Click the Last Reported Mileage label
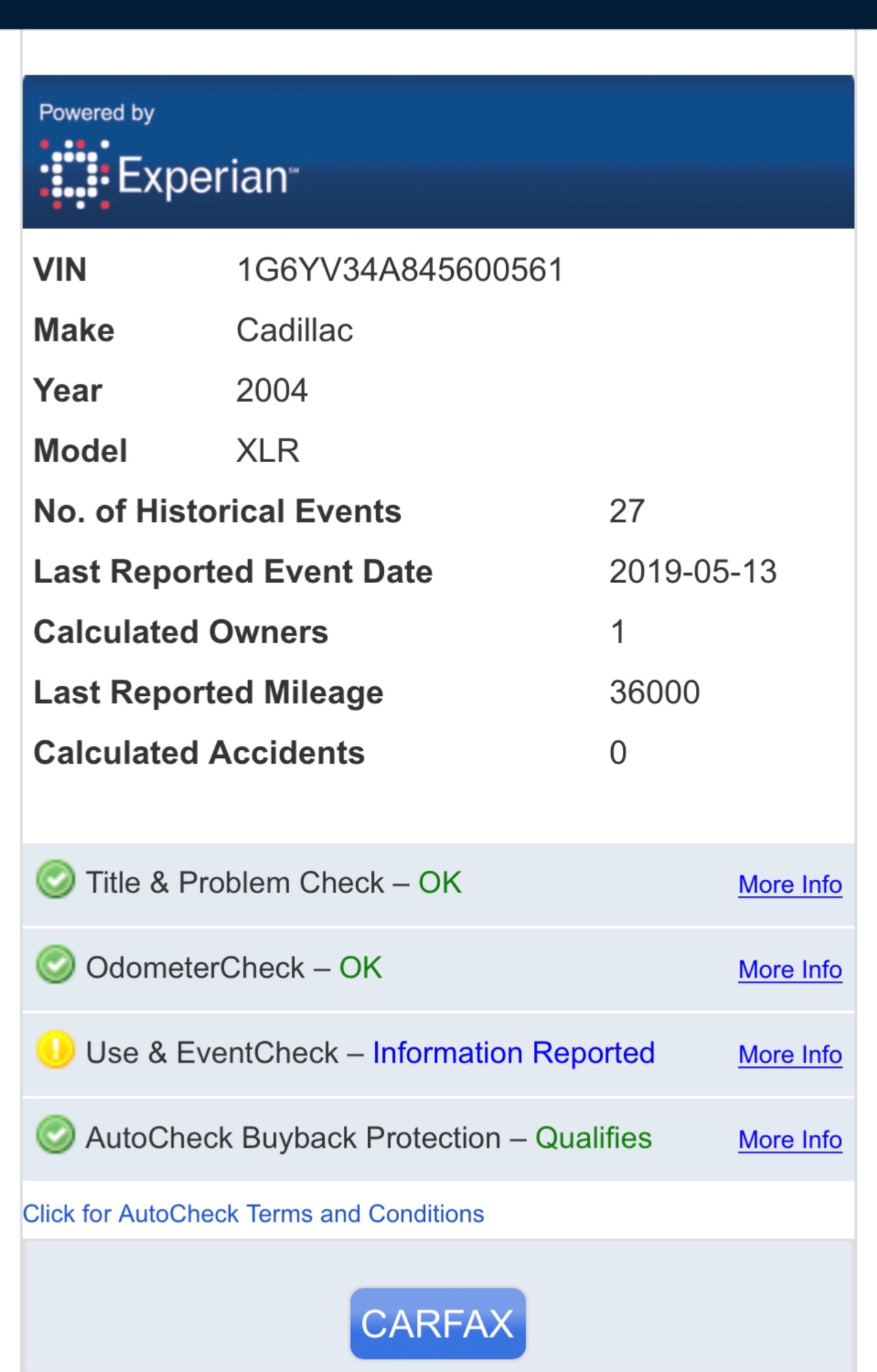This screenshot has width=877, height=1372. pyautogui.click(x=208, y=693)
